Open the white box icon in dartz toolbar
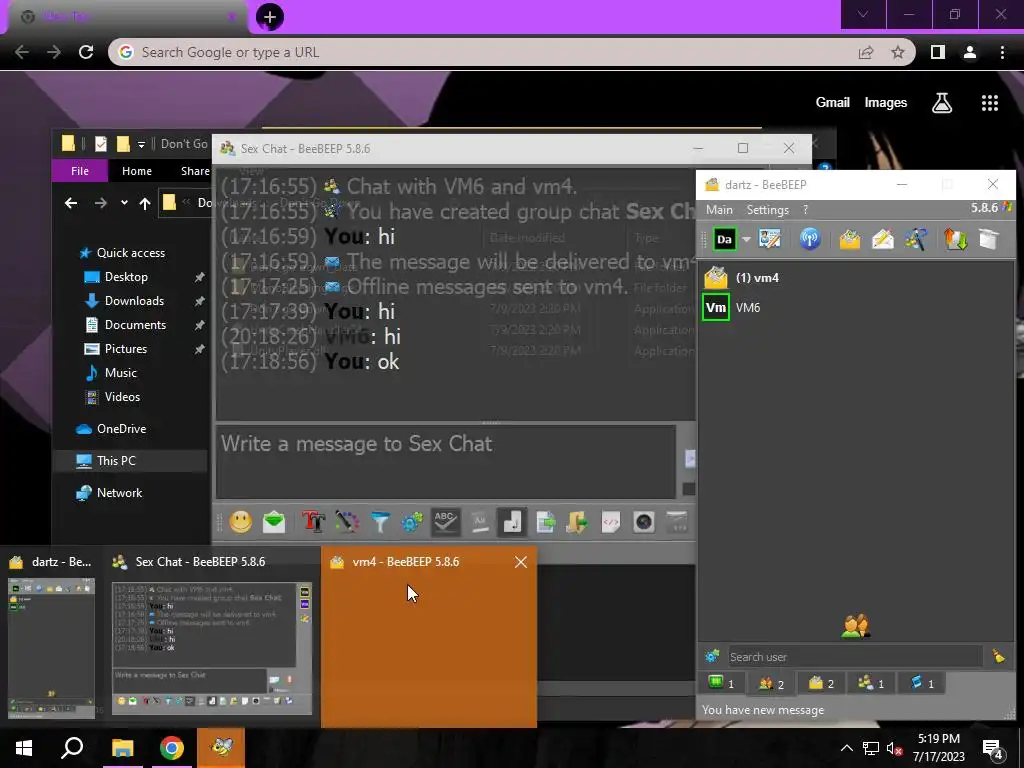The height and width of the screenshot is (768, 1024). 989,239
